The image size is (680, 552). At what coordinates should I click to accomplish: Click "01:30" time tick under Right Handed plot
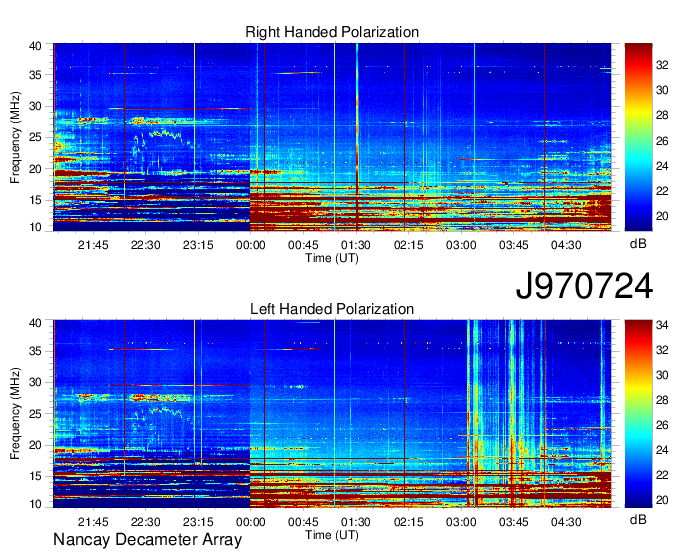point(356,245)
